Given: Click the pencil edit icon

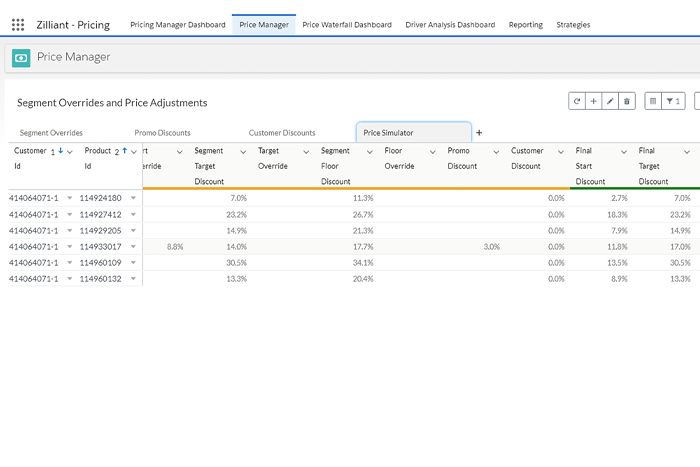Looking at the screenshot, I should [x=610, y=101].
